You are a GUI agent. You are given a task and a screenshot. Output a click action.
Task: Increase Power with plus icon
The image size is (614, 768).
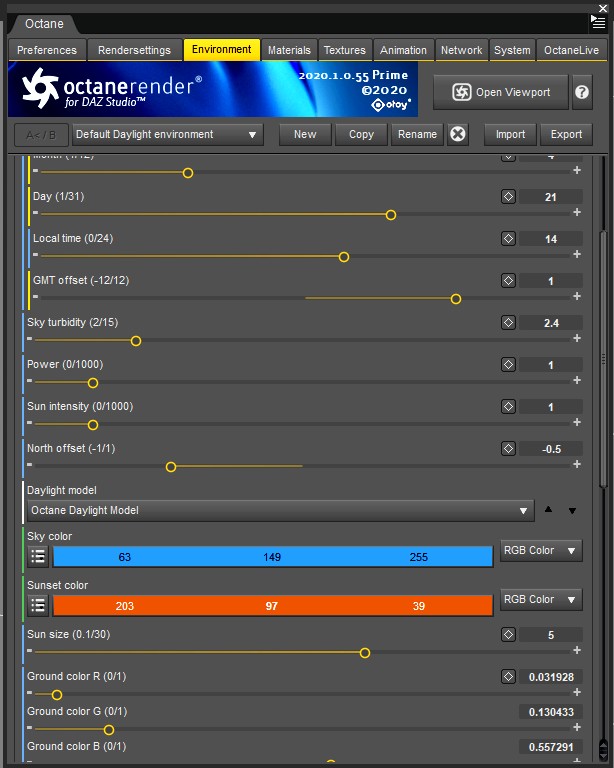coord(577,381)
